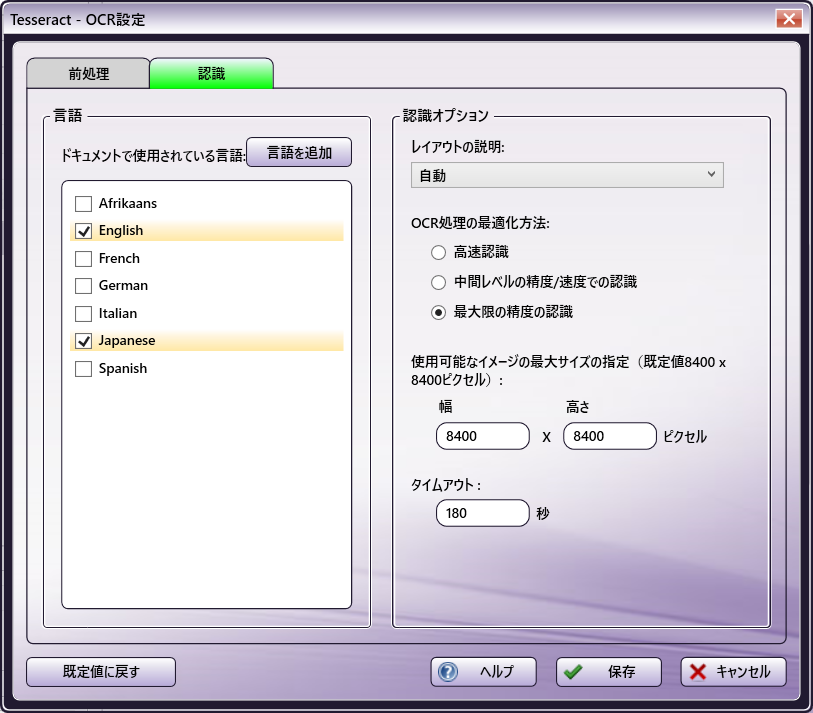The image size is (813, 713).
Task: Close the Tesseract OCR設定 window
Action: [789, 19]
